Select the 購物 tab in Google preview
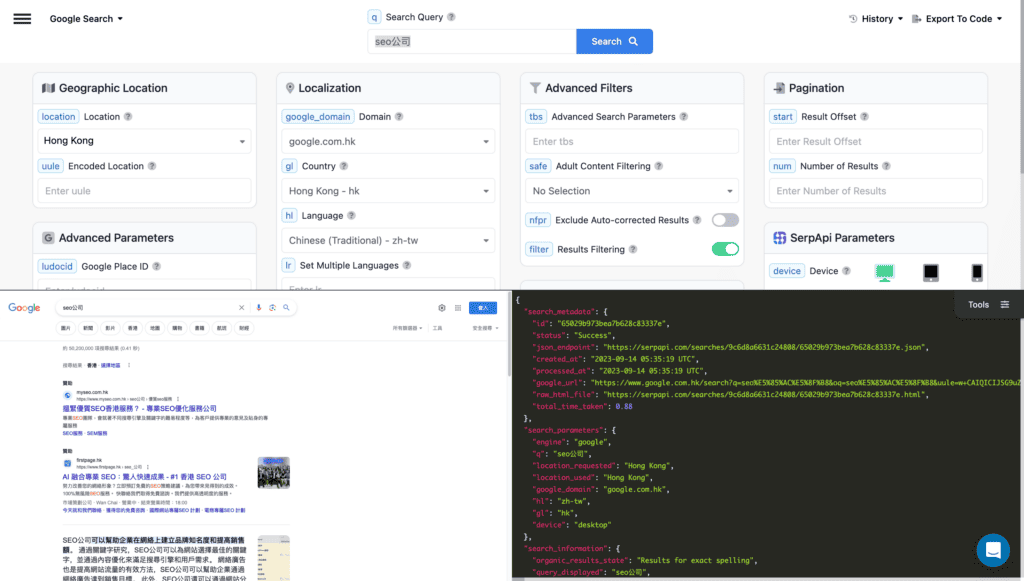 (x=177, y=328)
